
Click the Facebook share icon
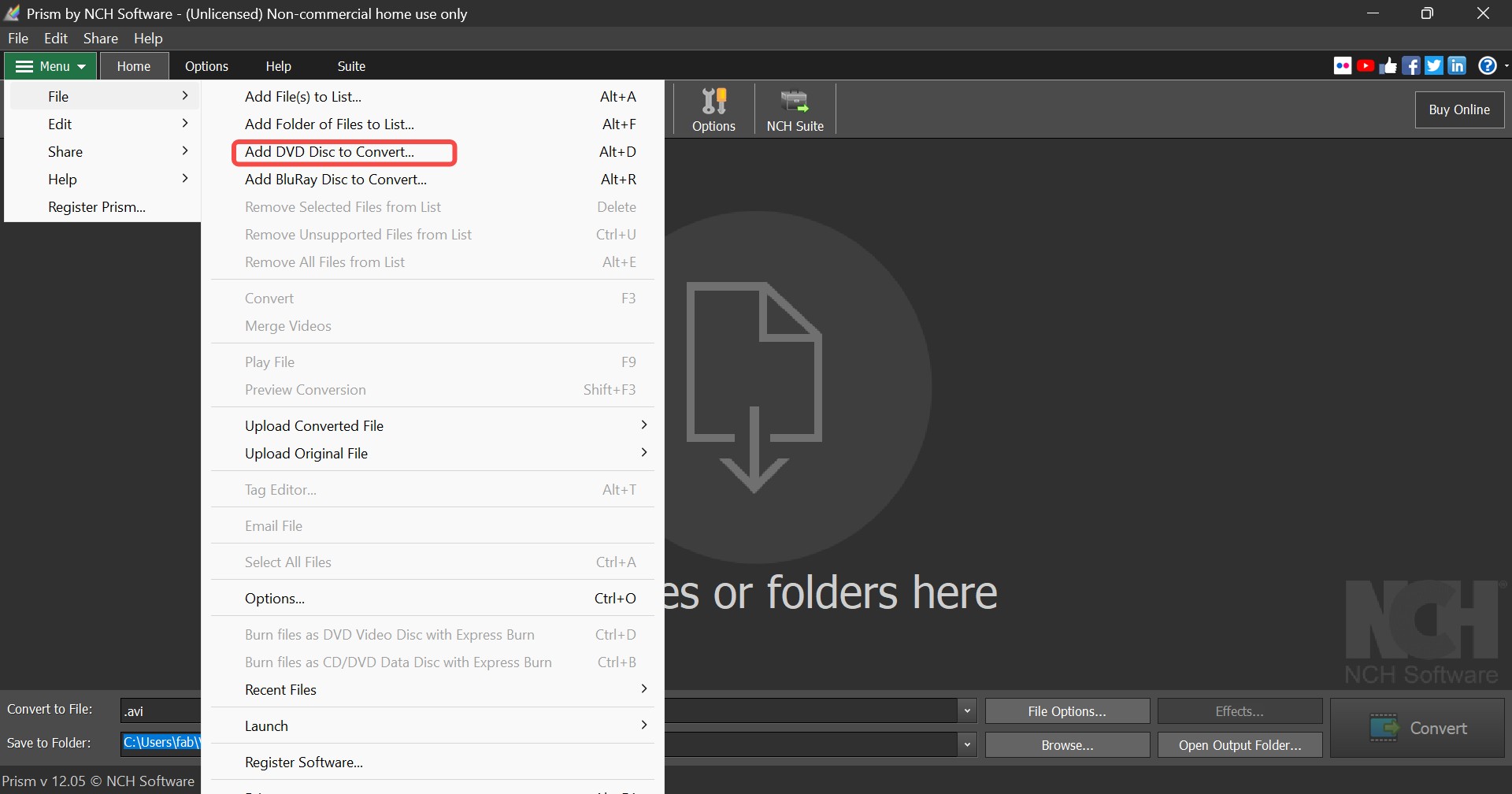tap(1412, 65)
